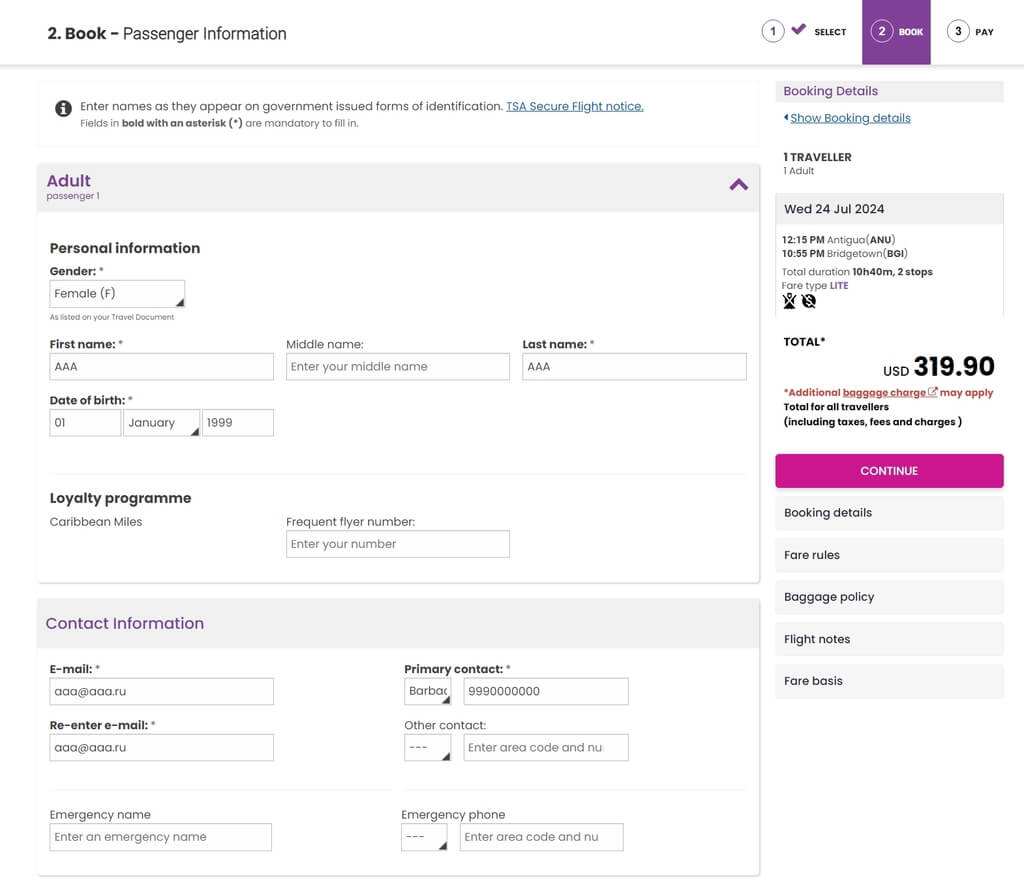This screenshot has height=891, width=1024.
Task: Click the Middle name field
Action: [x=398, y=366]
